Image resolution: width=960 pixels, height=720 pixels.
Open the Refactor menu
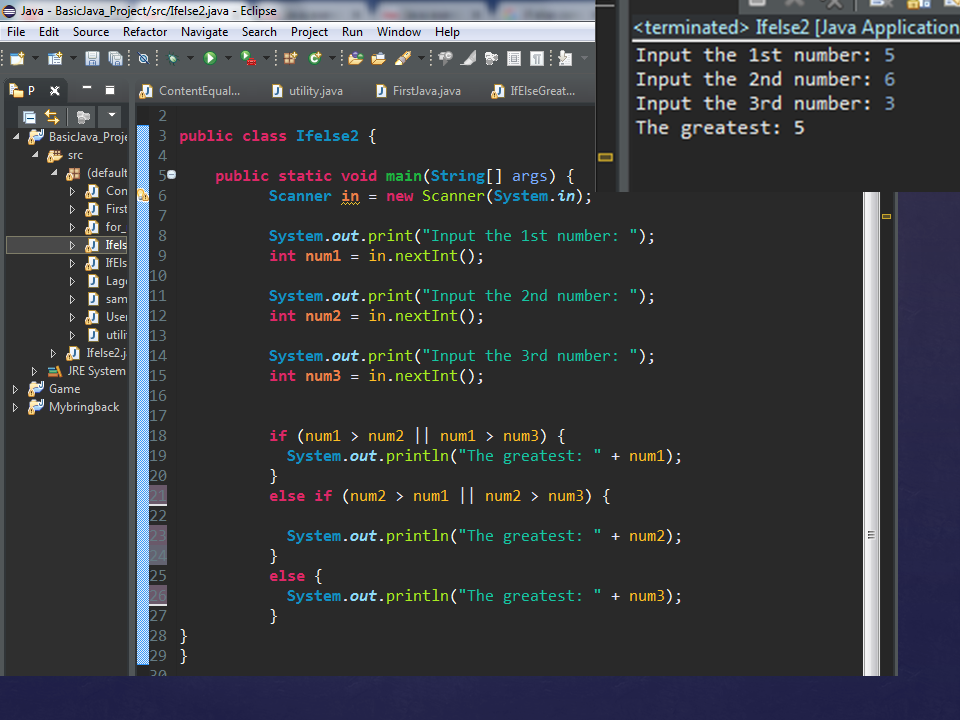pyautogui.click(x=144, y=31)
